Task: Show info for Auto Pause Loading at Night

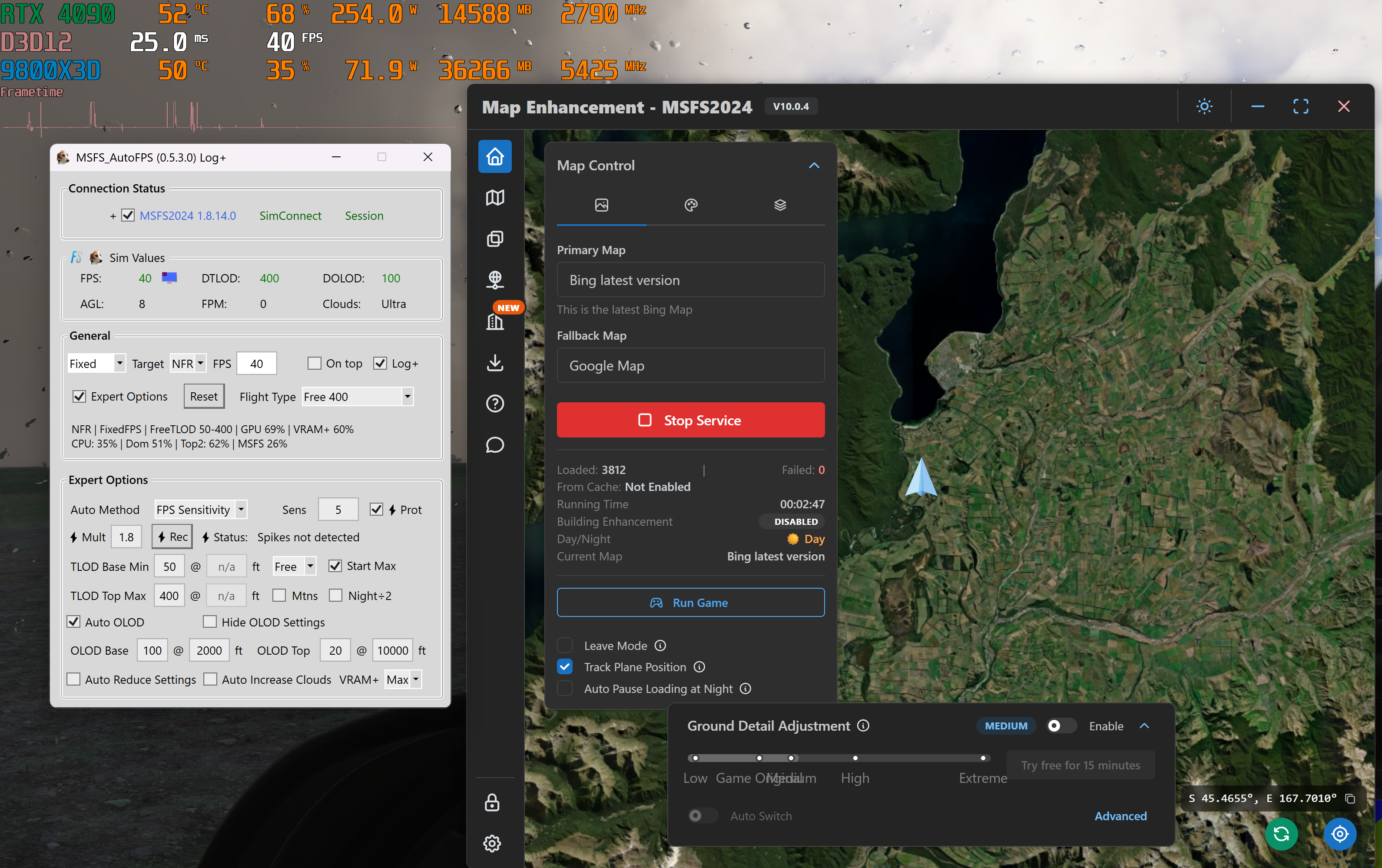Action: pyautogui.click(x=745, y=689)
